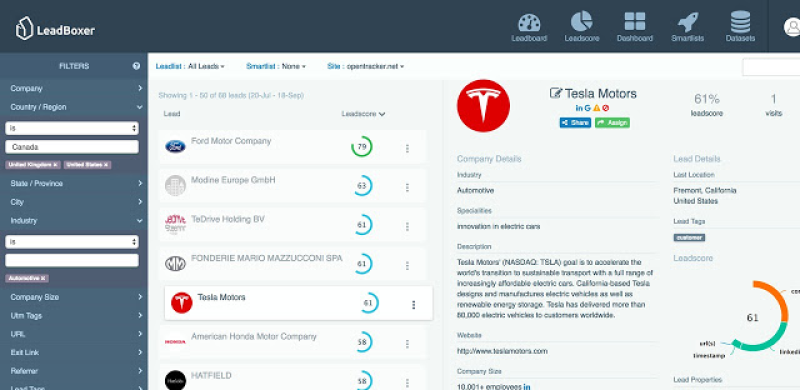
Task: Click the filters help question mark icon
Action: 136,66
